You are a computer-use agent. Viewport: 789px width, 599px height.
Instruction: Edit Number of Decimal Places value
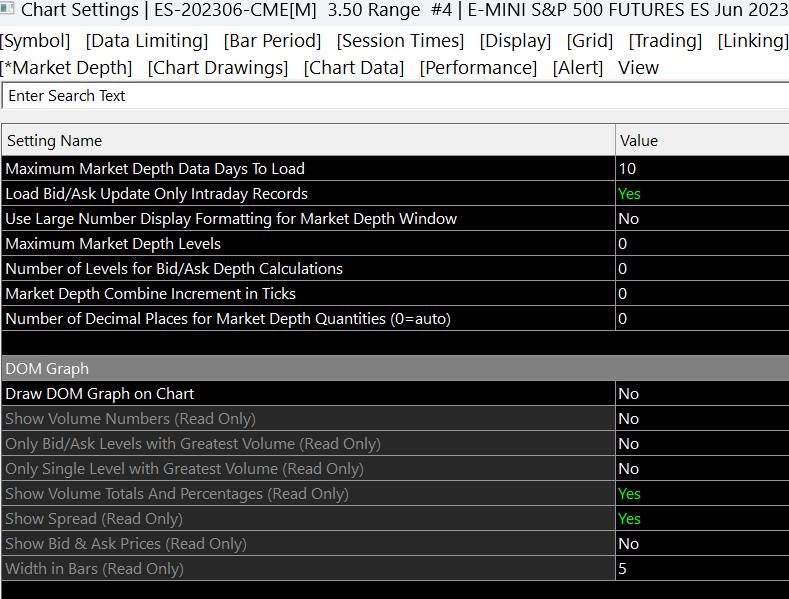pyautogui.click(x=702, y=319)
